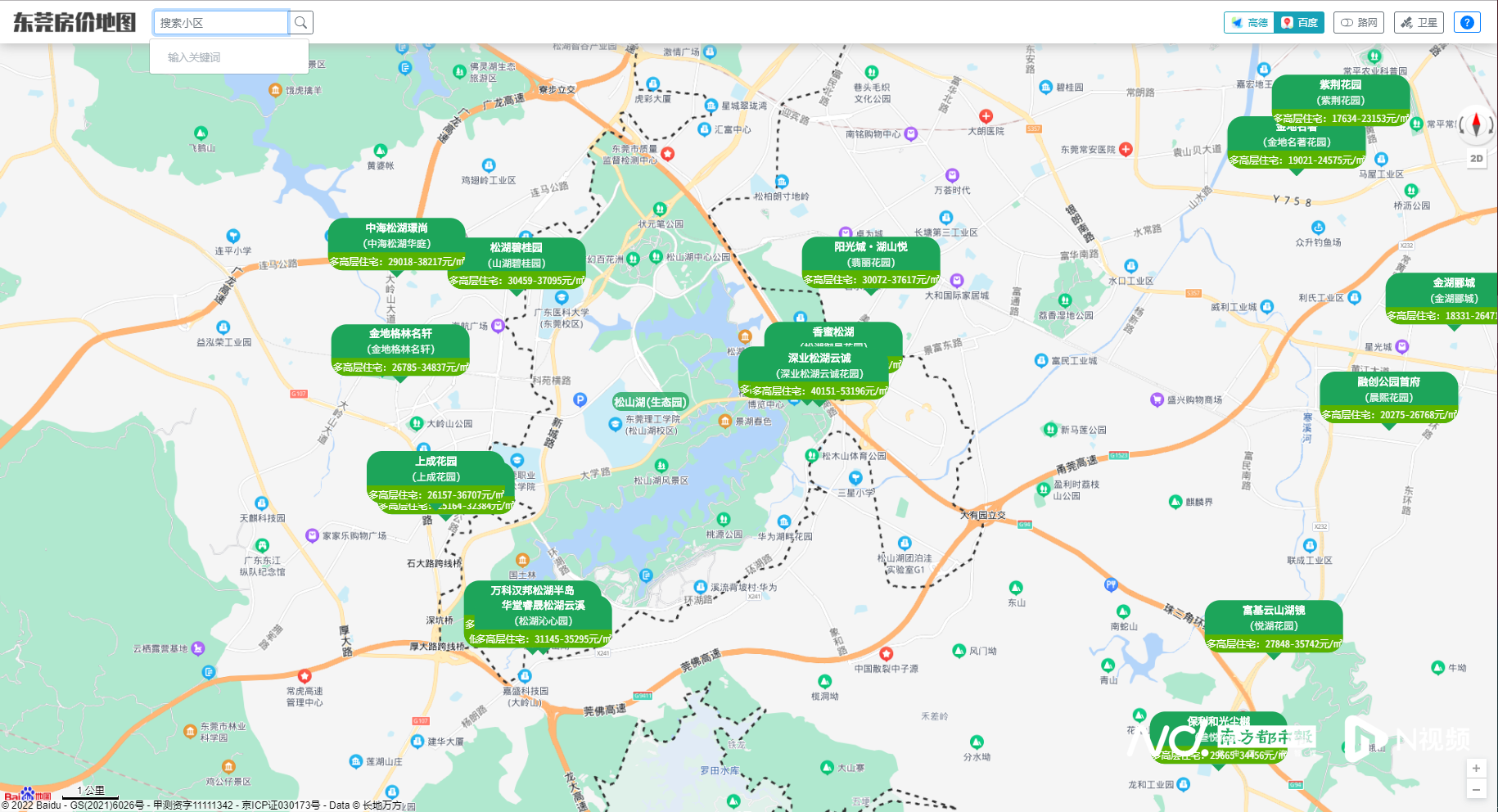
Task: Click the 桃源公园 park icon
Action: tap(724, 519)
